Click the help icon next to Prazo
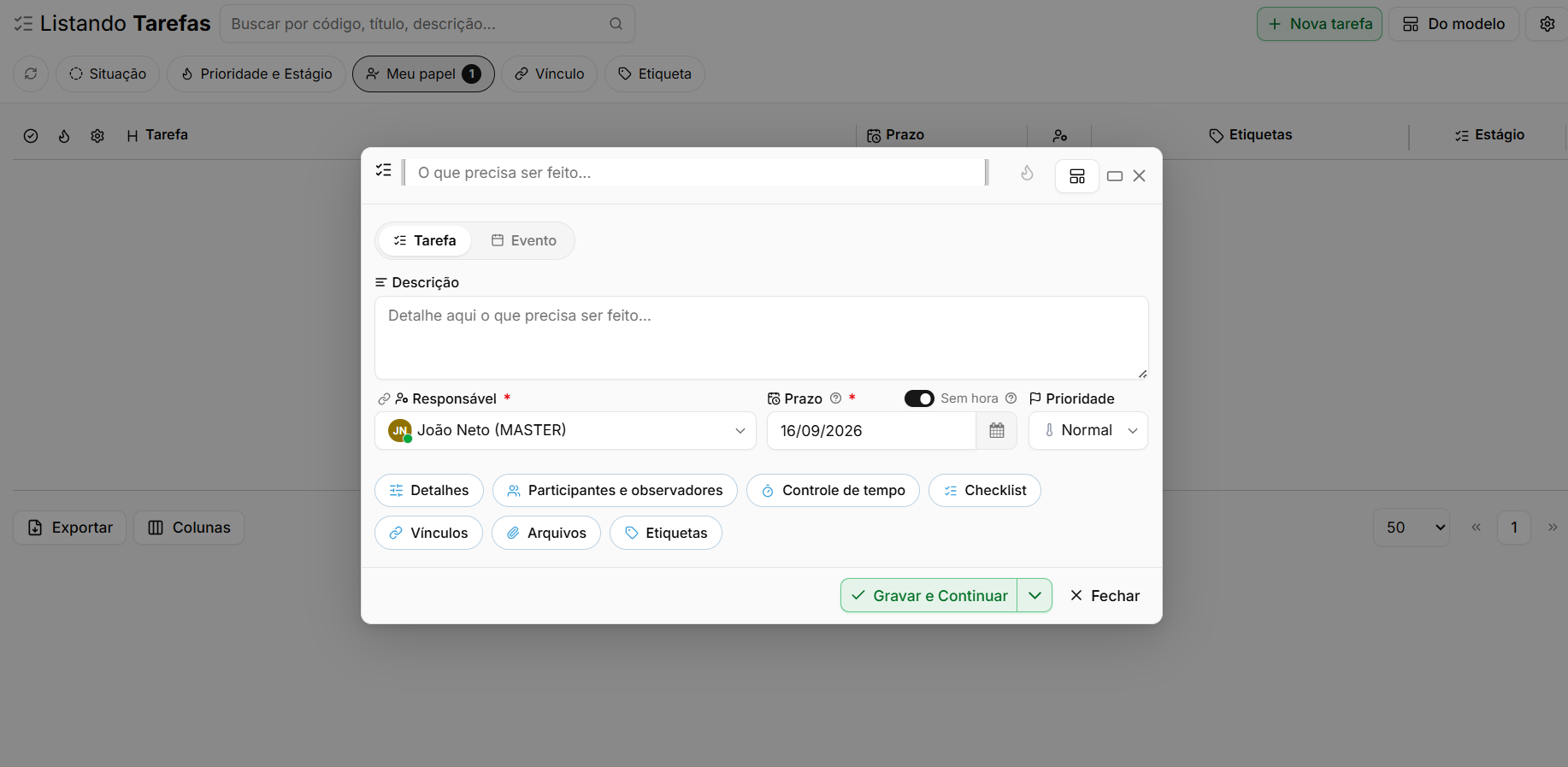The image size is (1568, 767). 836,398
